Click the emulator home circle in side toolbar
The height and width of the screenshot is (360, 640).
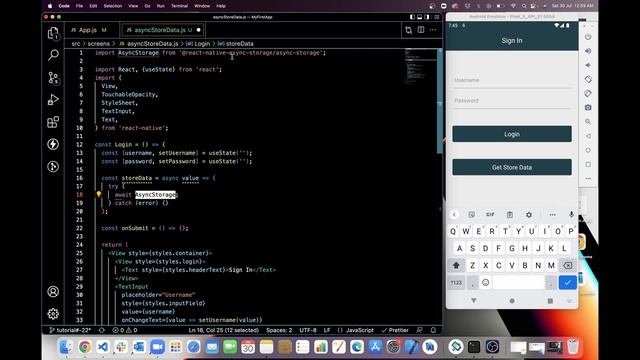588,150
